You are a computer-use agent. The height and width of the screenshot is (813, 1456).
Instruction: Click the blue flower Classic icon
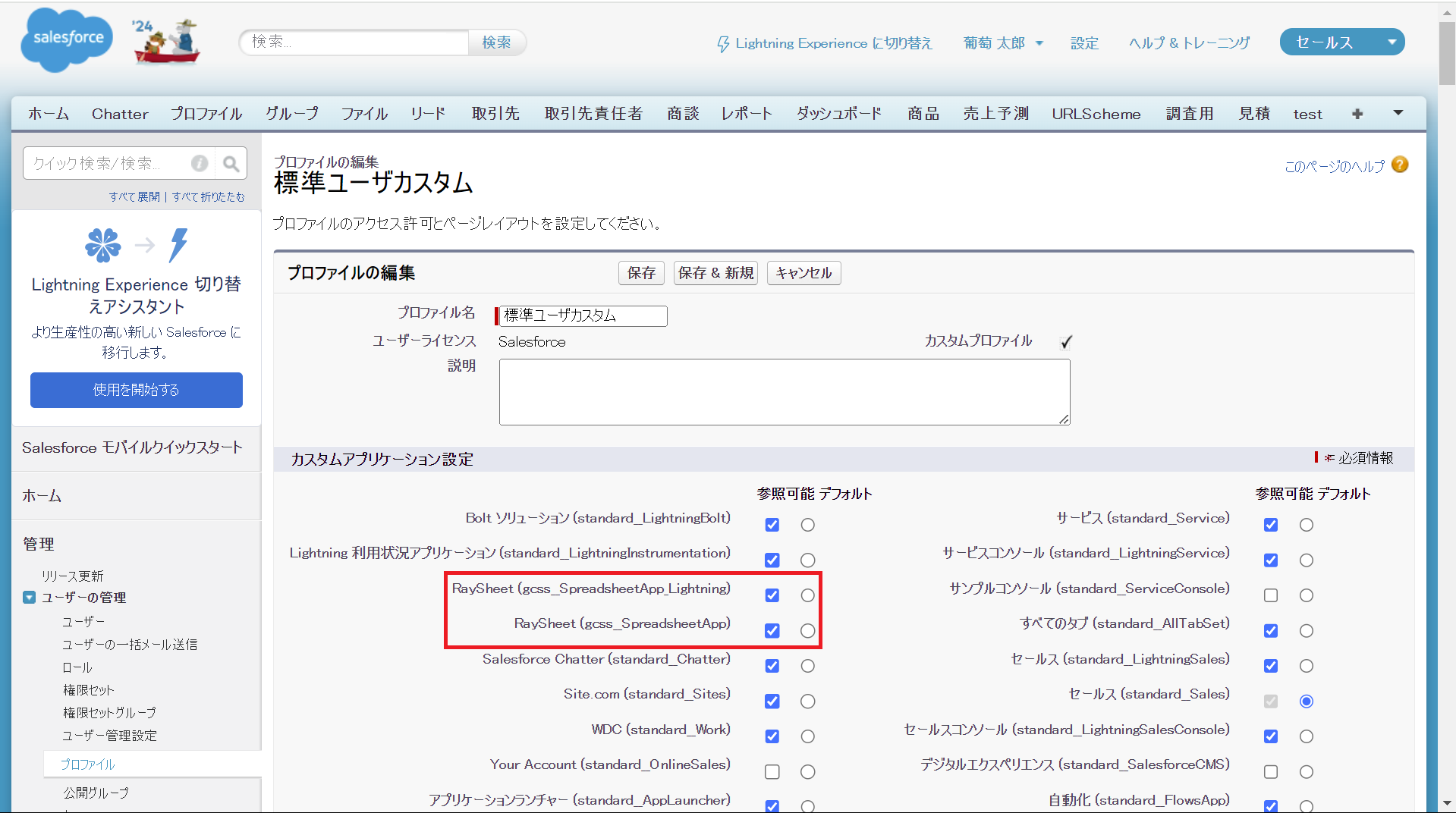103,245
